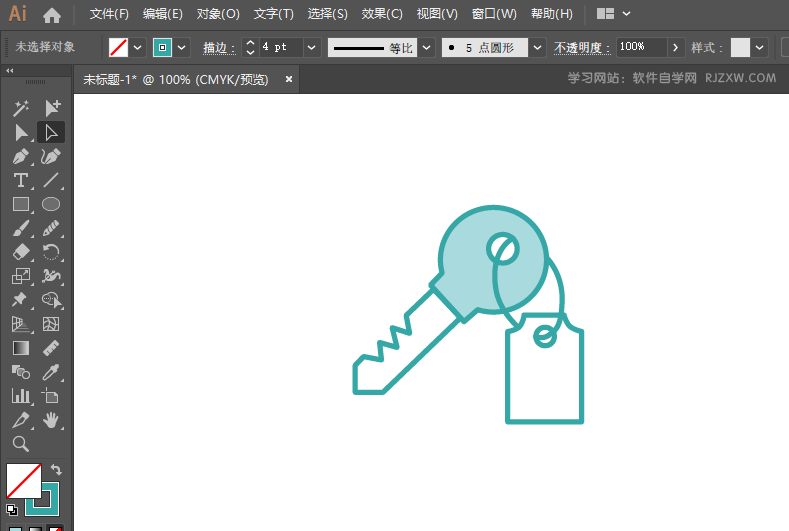The width and height of the screenshot is (789, 531).
Task: Expand the opacity arrow next to 100%
Action: coord(676,48)
